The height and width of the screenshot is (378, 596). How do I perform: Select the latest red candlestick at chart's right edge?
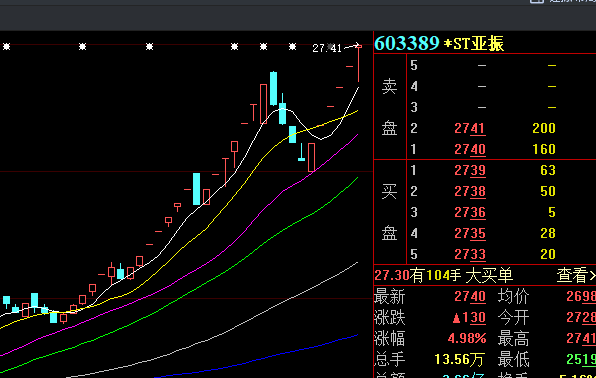click(x=359, y=64)
